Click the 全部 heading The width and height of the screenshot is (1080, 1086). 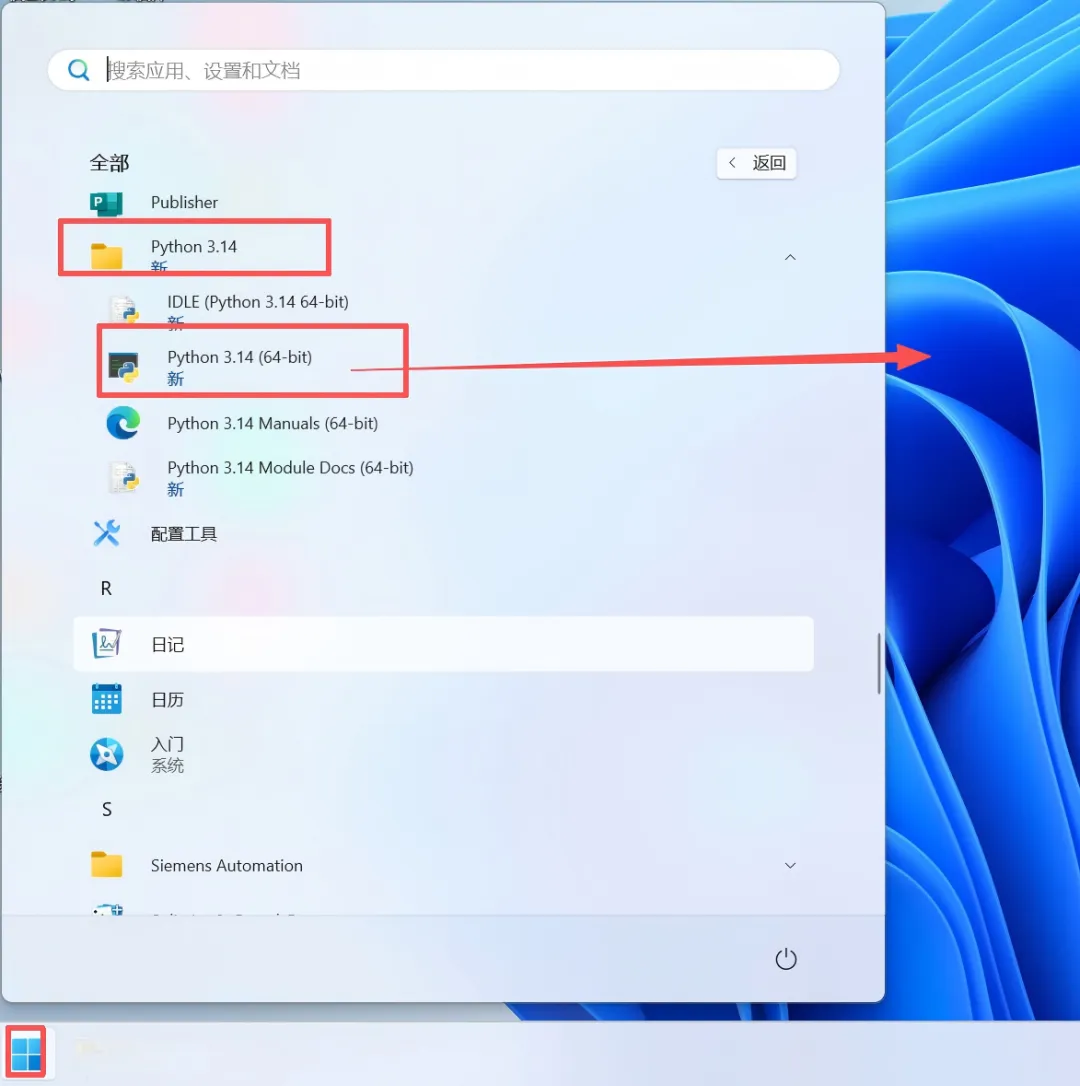click(109, 163)
